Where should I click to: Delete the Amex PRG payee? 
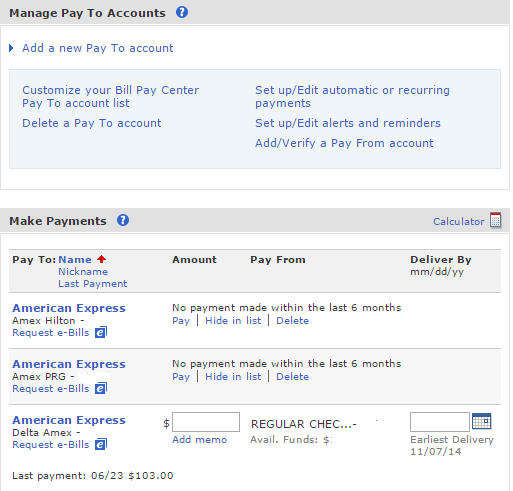pos(292,377)
